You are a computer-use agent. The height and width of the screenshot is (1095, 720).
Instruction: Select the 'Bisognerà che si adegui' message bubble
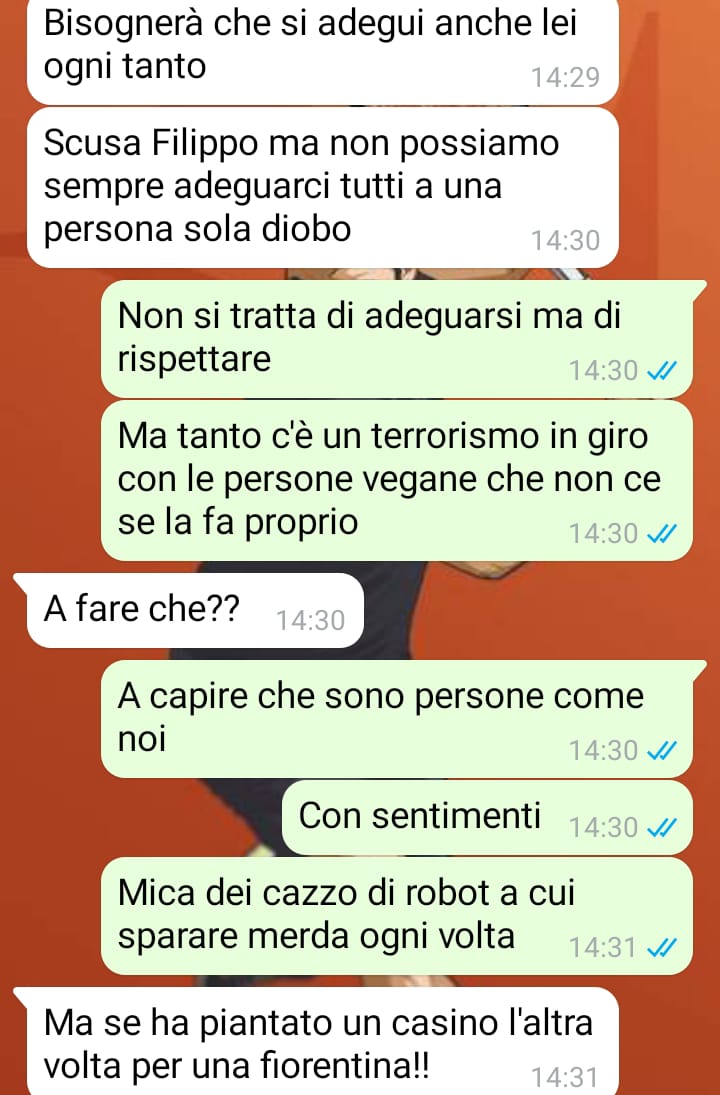point(323,50)
